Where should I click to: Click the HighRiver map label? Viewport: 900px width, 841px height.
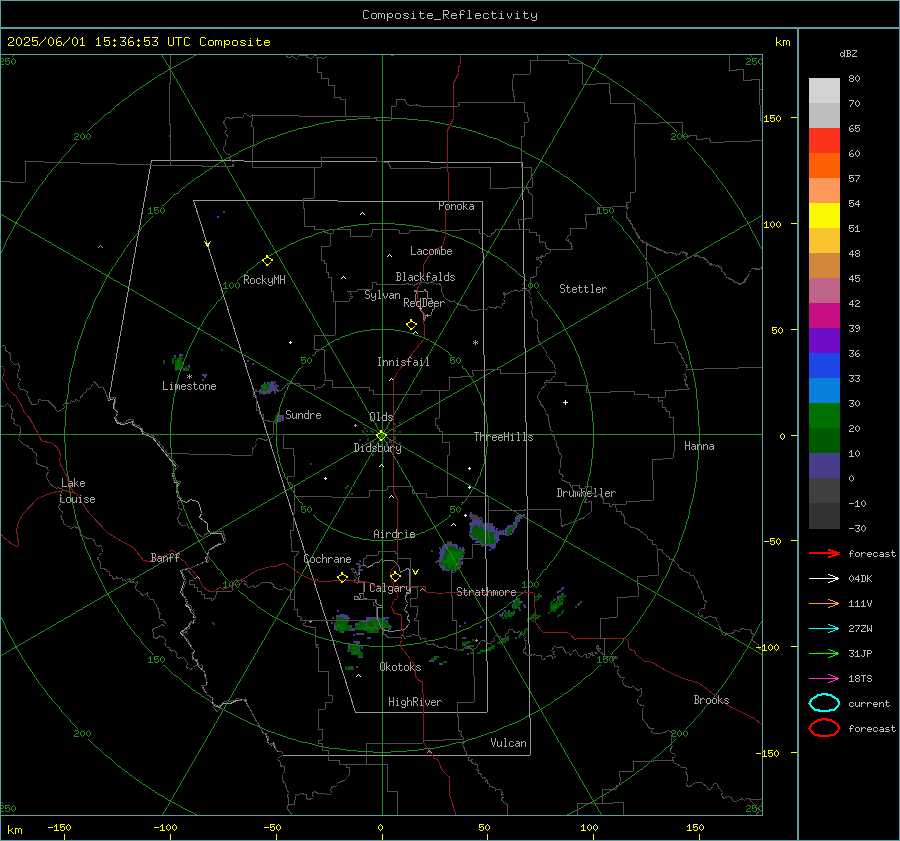point(415,702)
